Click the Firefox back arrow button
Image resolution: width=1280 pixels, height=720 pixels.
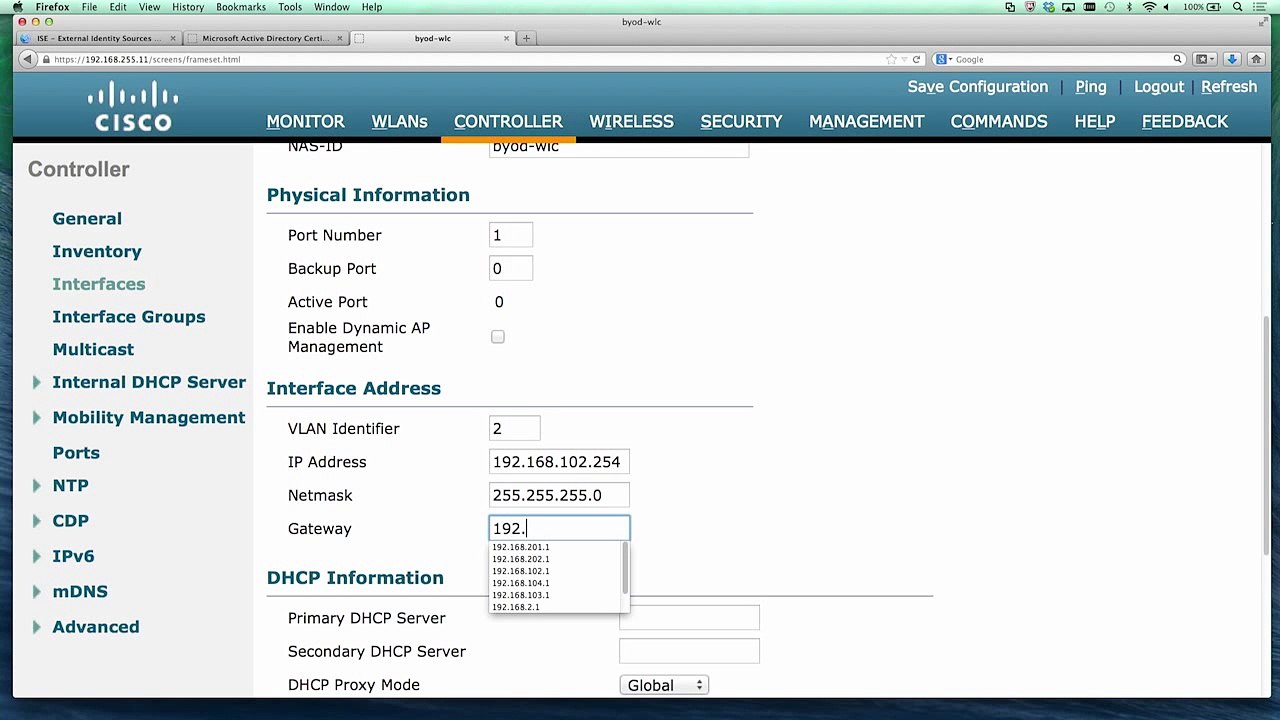[x=28, y=59]
